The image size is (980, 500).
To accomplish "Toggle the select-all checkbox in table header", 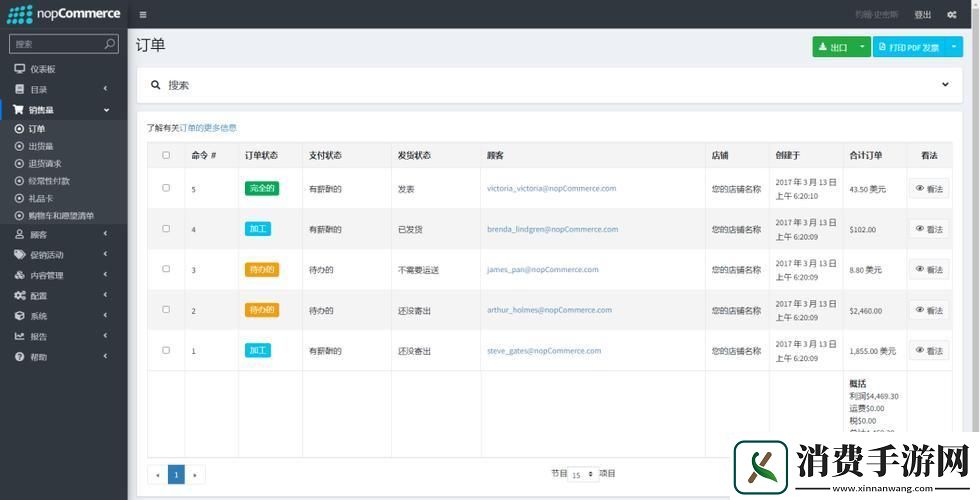I will pyautogui.click(x=166, y=155).
